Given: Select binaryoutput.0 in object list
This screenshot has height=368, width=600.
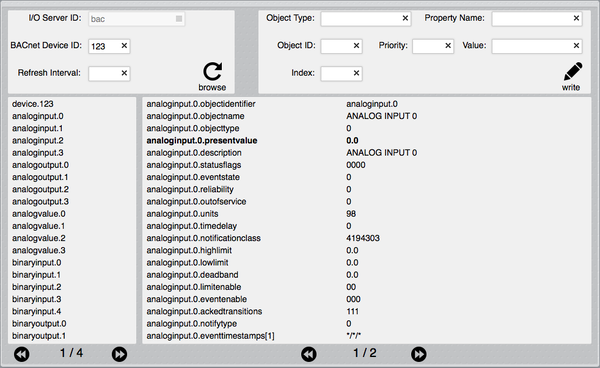Looking at the screenshot, I should pyautogui.click(x=39, y=324).
